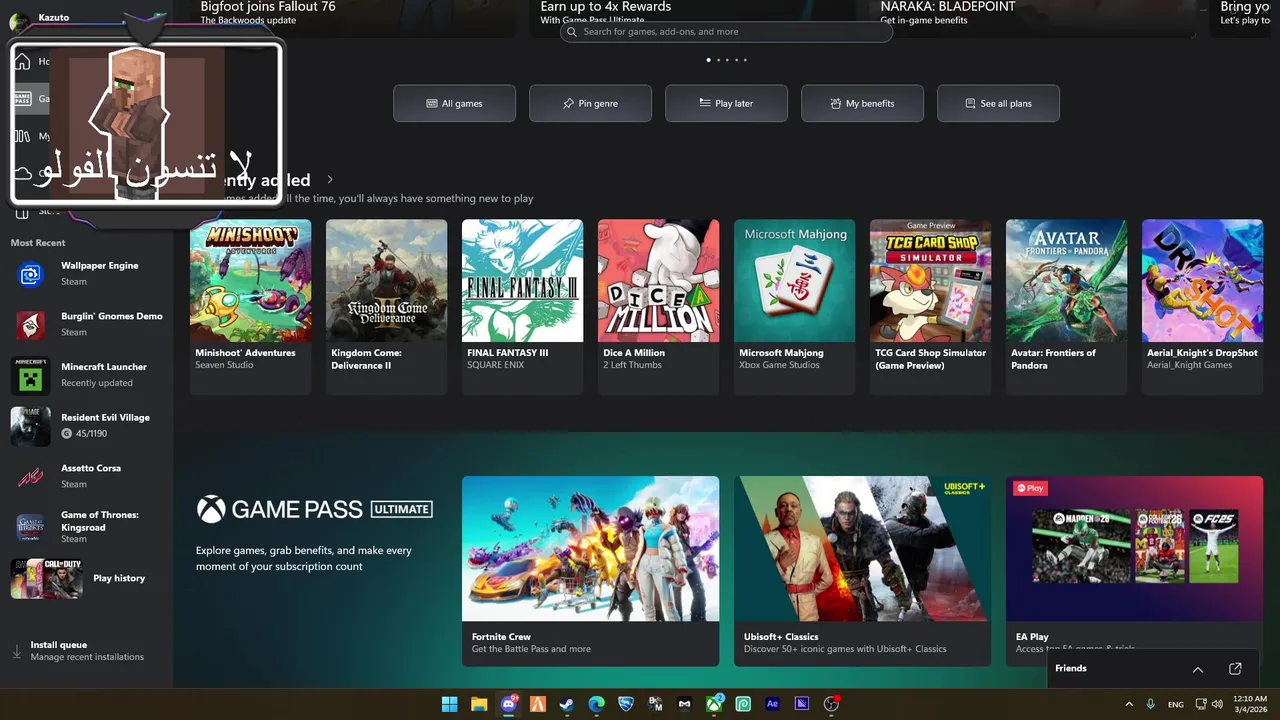Open Microsoft Edge from the taskbar
Viewport: 1280px width, 720px height.
596,704
